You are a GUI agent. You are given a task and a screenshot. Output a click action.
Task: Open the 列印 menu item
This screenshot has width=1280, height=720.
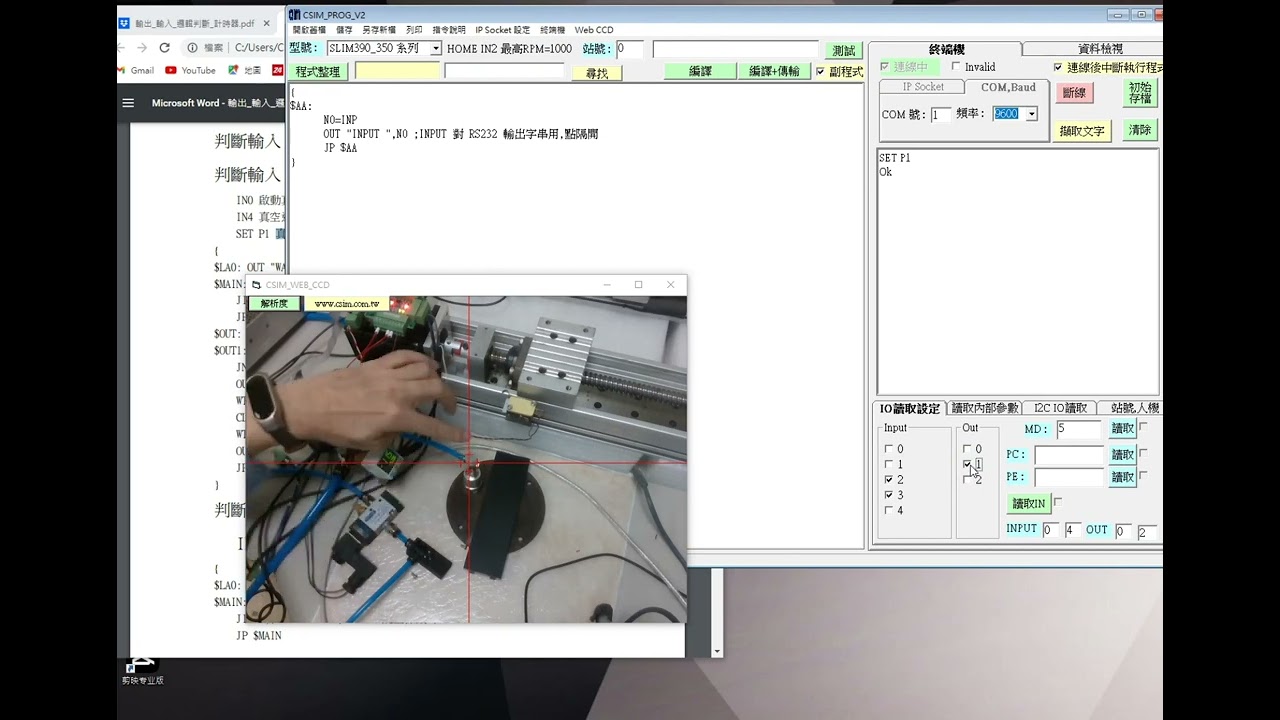coord(414,30)
